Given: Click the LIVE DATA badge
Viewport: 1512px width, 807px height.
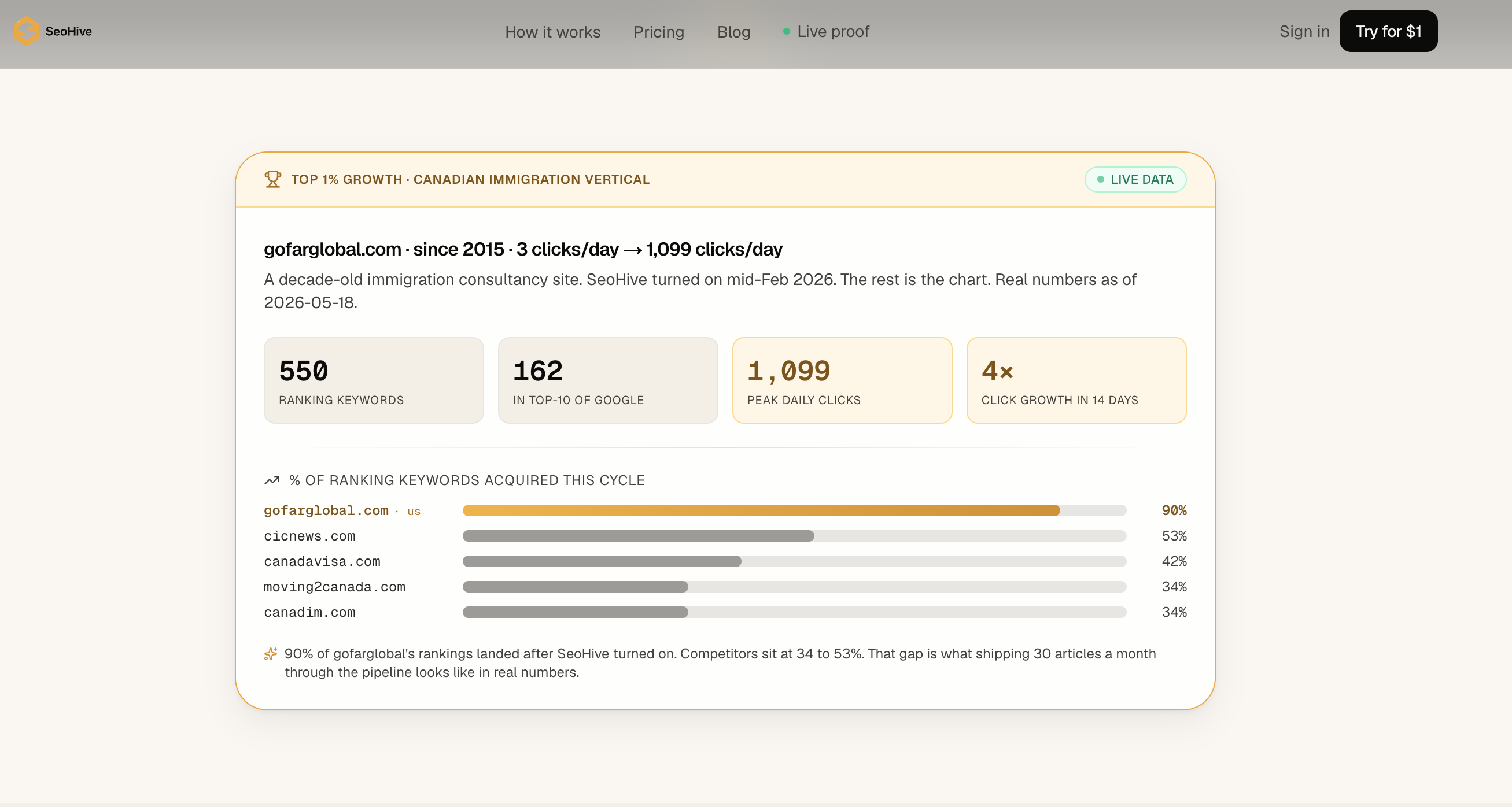Looking at the screenshot, I should 1135,179.
